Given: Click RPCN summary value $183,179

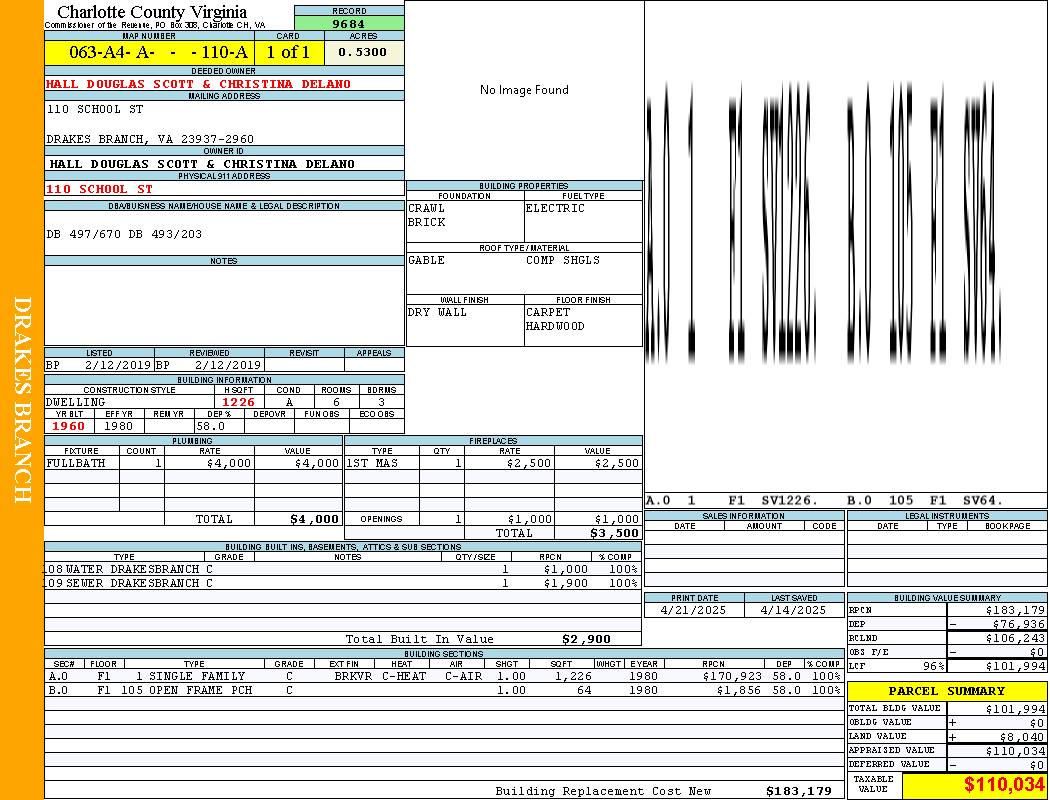Looking at the screenshot, I should 1015,611.
